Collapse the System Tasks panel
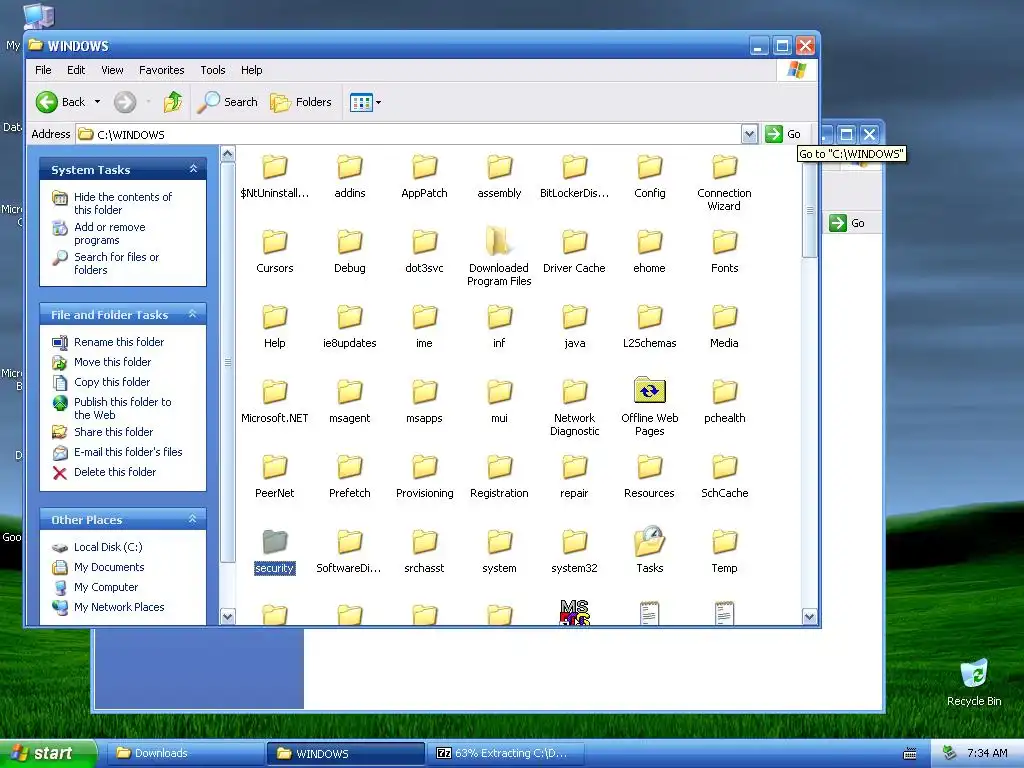The image size is (1024, 768). (x=193, y=169)
